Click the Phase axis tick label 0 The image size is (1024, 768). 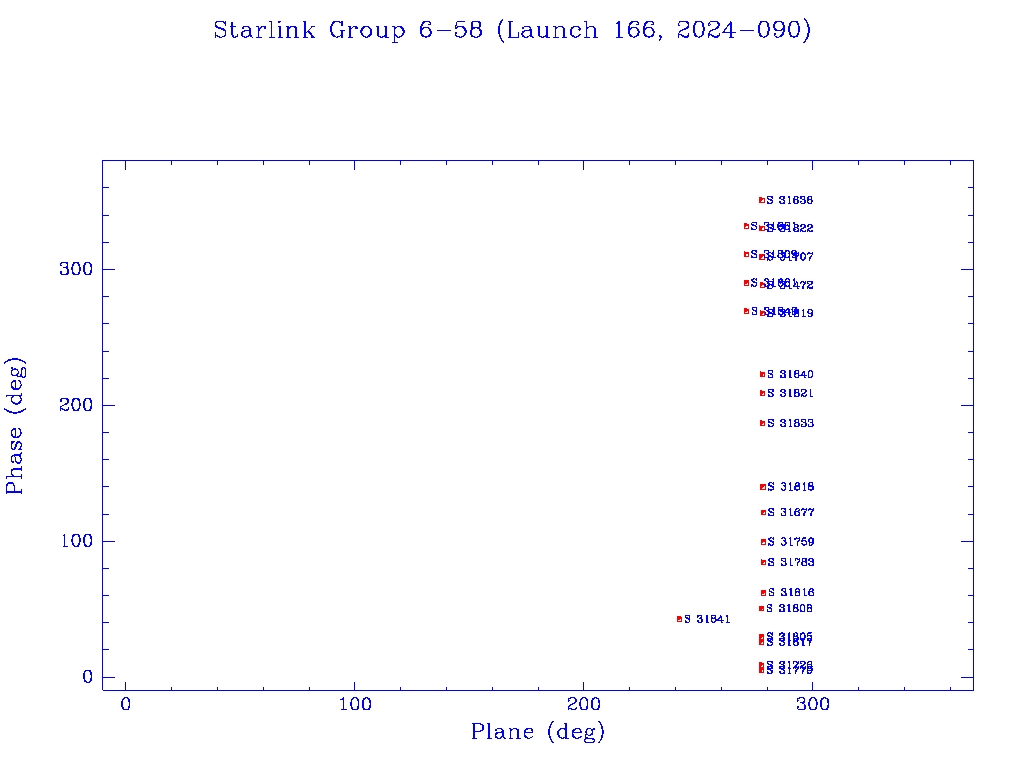pos(88,677)
